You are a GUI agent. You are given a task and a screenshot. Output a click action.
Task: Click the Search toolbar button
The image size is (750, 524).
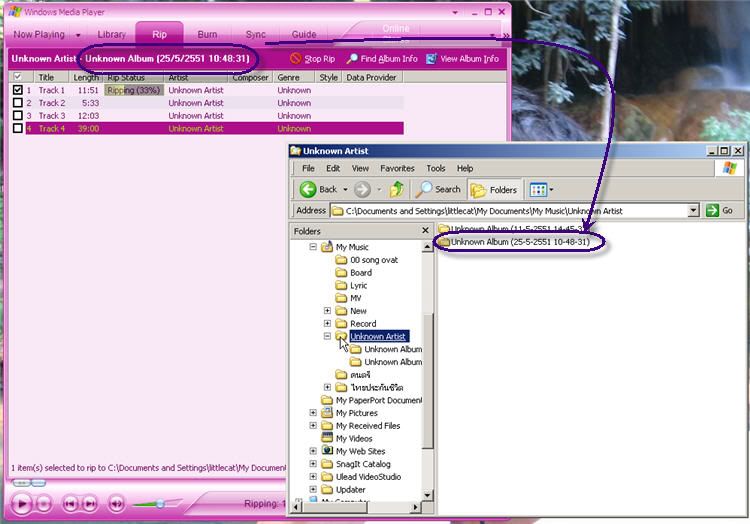pos(438,189)
